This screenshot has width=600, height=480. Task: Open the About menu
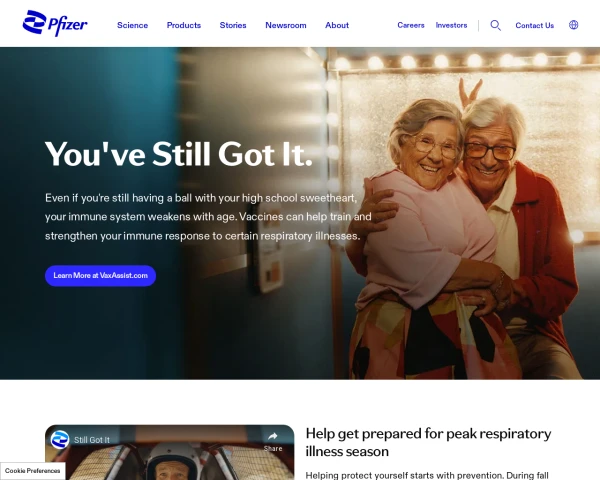click(337, 25)
